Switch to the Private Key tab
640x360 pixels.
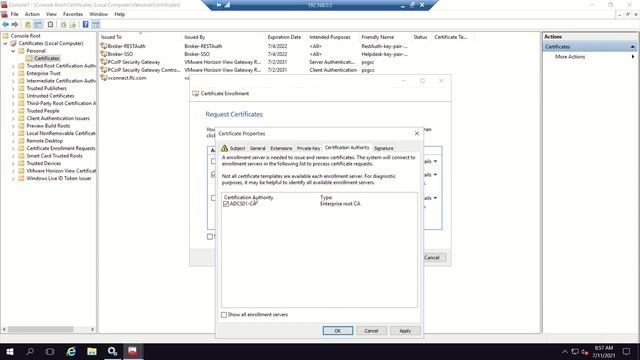pyautogui.click(x=308, y=148)
